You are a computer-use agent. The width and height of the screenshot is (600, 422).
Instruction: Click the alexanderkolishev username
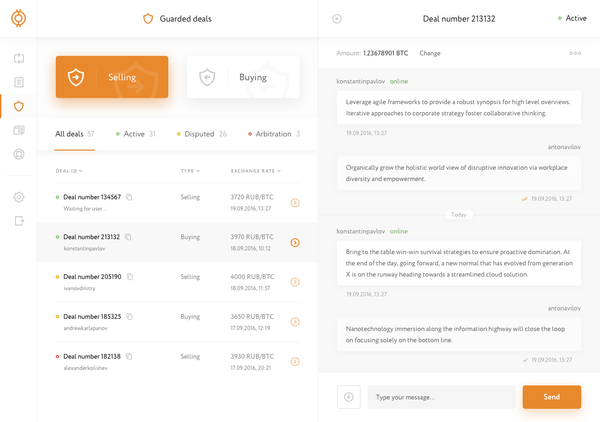tap(86, 368)
